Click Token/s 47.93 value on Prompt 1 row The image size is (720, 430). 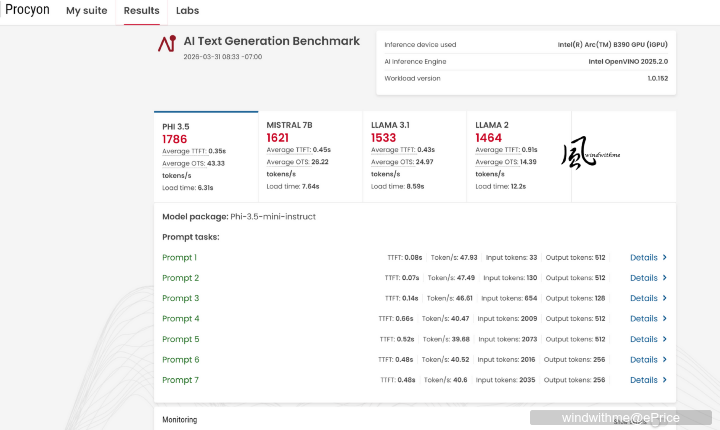click(454, 258)
